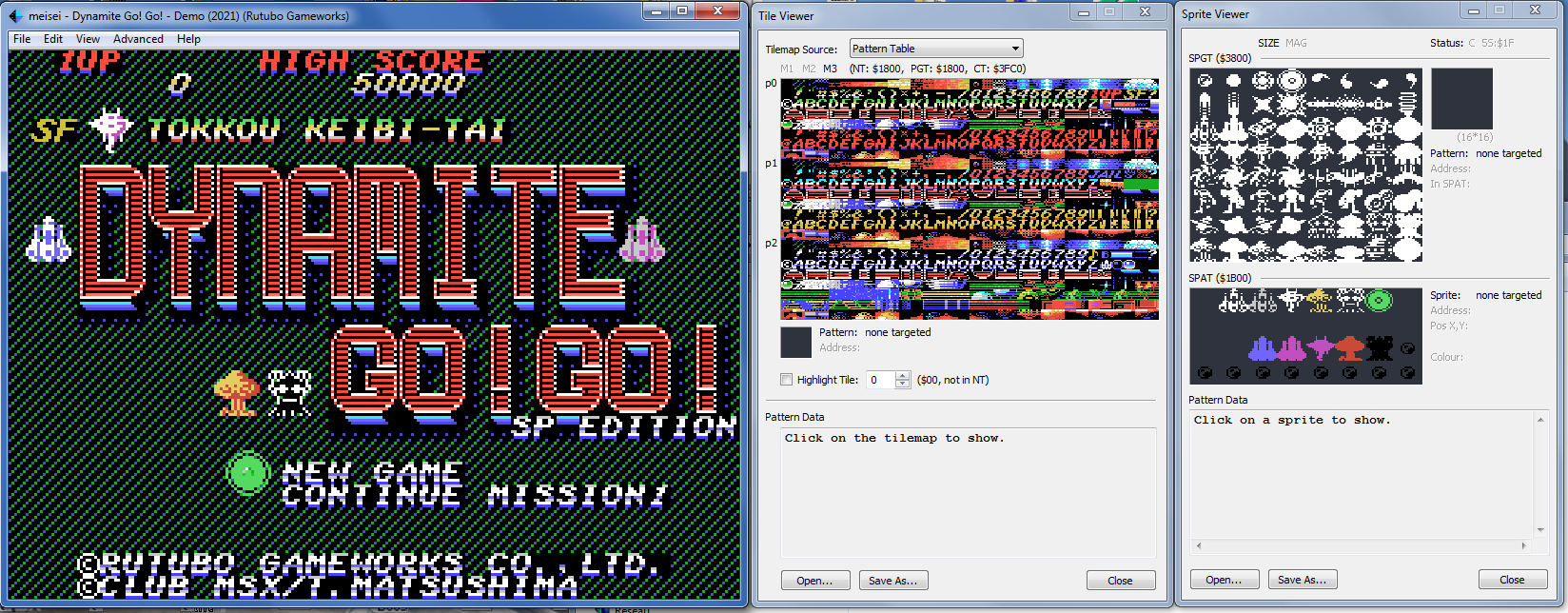The image size is (1568, 613).
Task: Click the SP EDITION text in the game
Action: (x=624, y=427)
